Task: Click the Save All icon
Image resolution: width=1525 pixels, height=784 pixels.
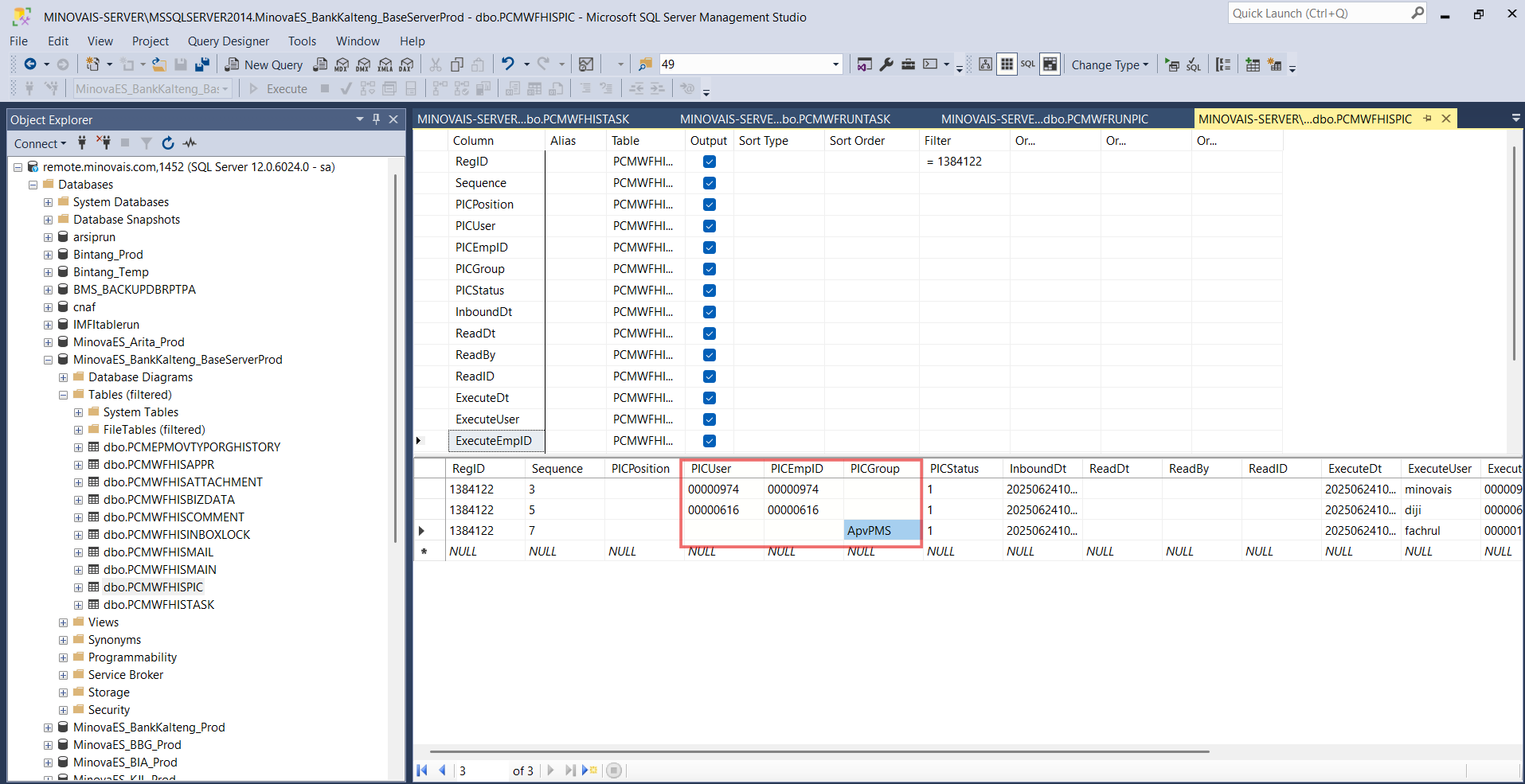Action: click(x=202, y=64)
